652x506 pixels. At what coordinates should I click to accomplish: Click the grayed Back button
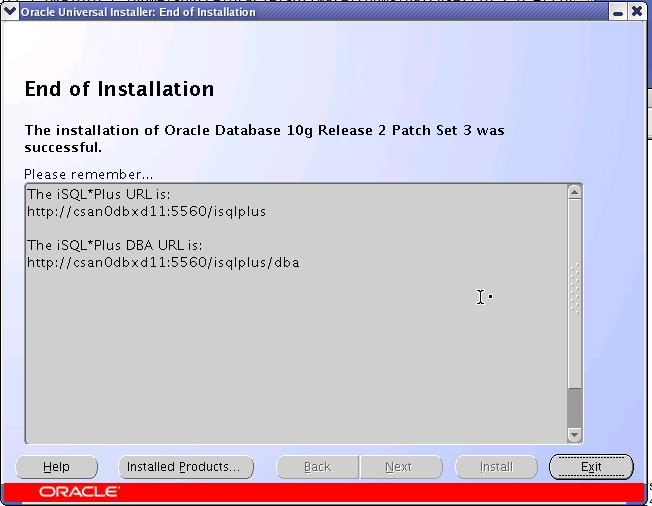(317, 467)
